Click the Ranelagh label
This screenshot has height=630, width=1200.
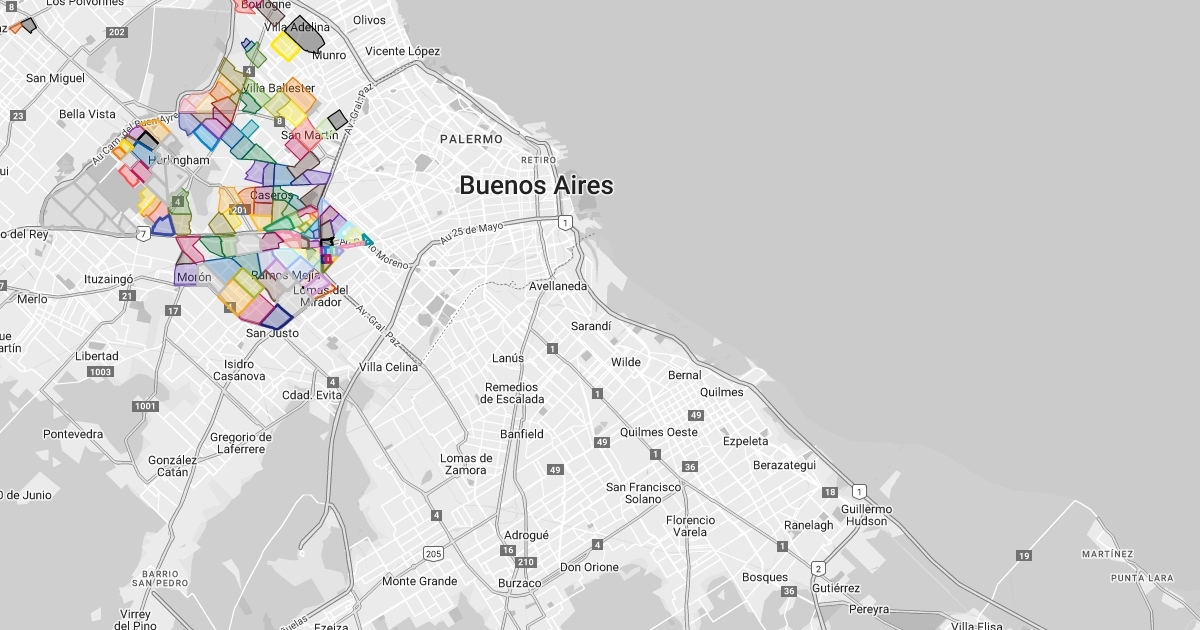click(x=808, y=525)
